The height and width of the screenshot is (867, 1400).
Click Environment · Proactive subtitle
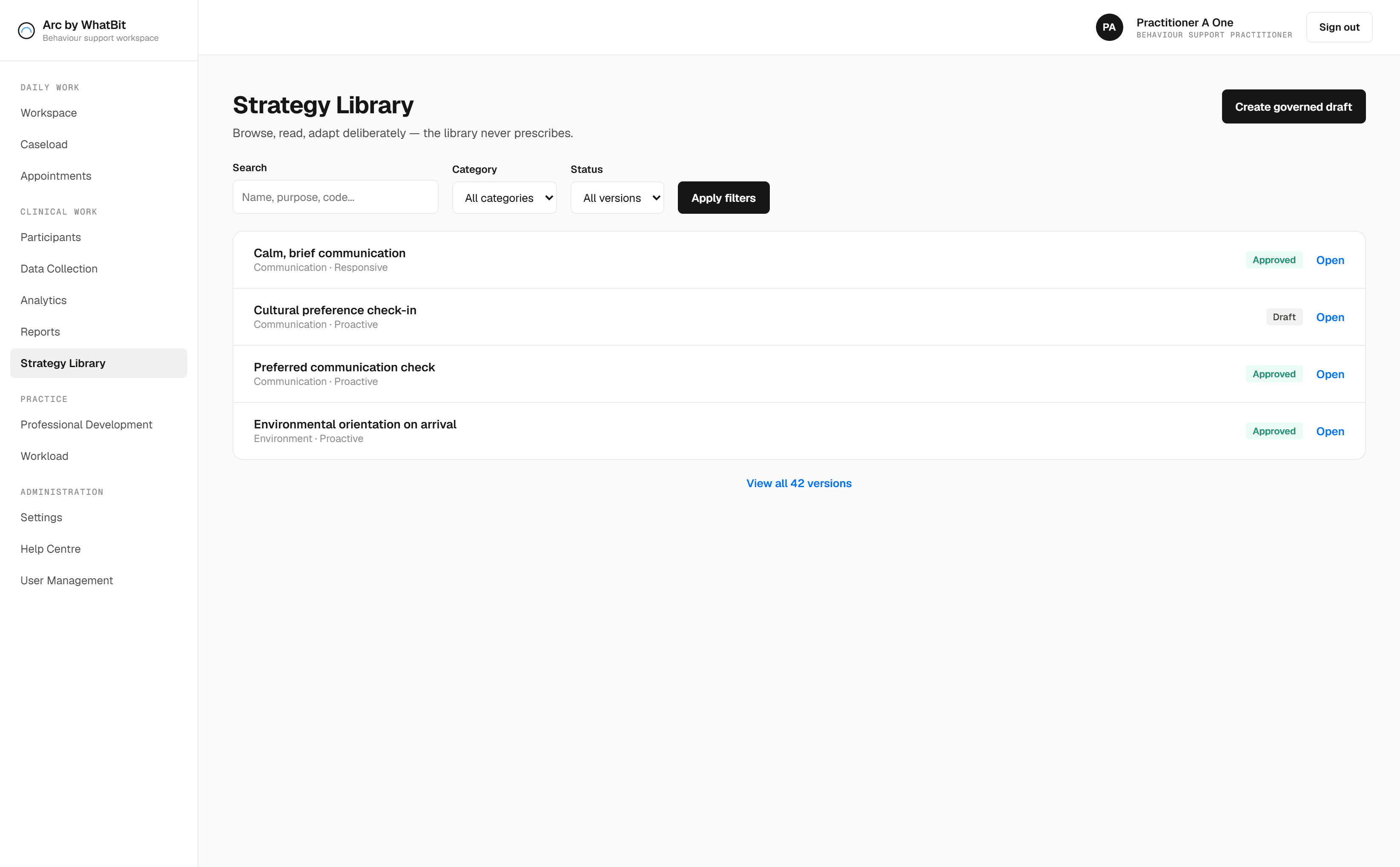click(x=308, y=439)
